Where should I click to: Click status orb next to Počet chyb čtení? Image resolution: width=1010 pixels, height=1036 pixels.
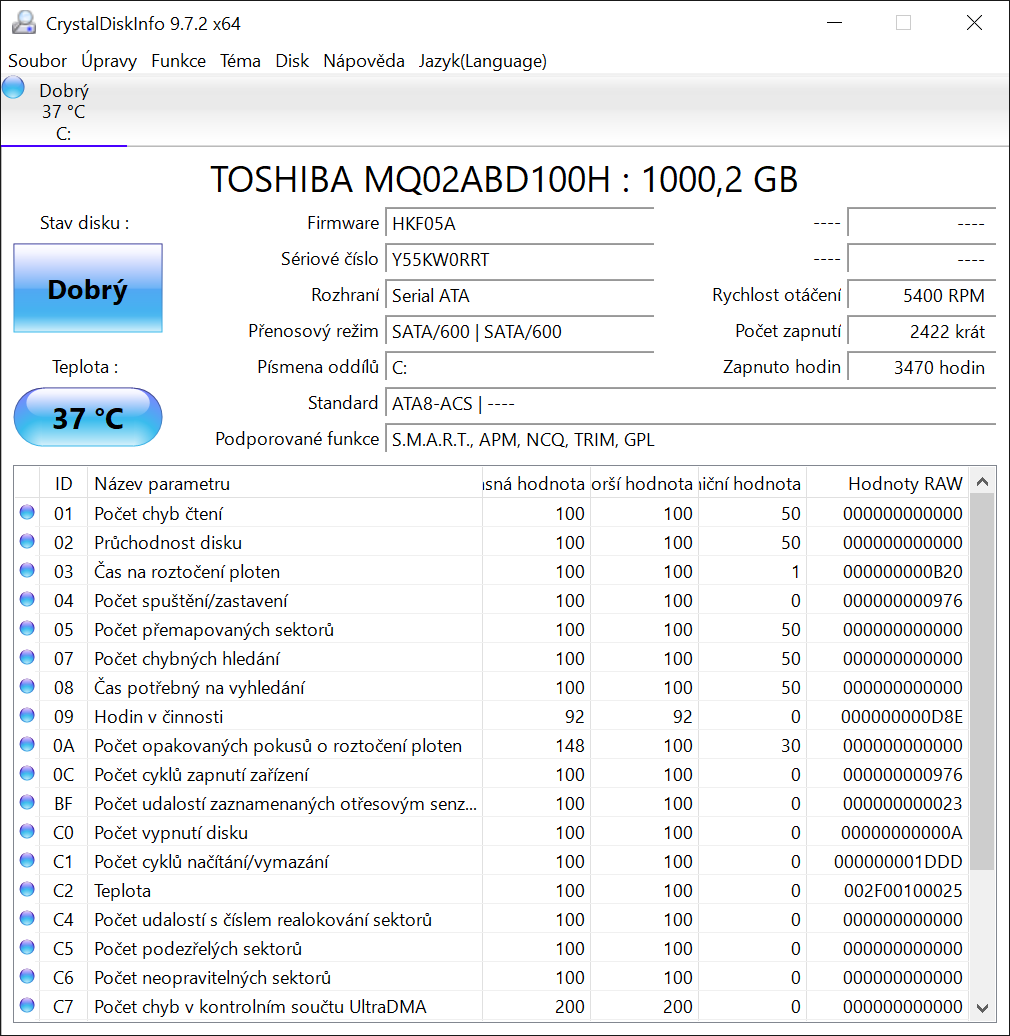26,513
